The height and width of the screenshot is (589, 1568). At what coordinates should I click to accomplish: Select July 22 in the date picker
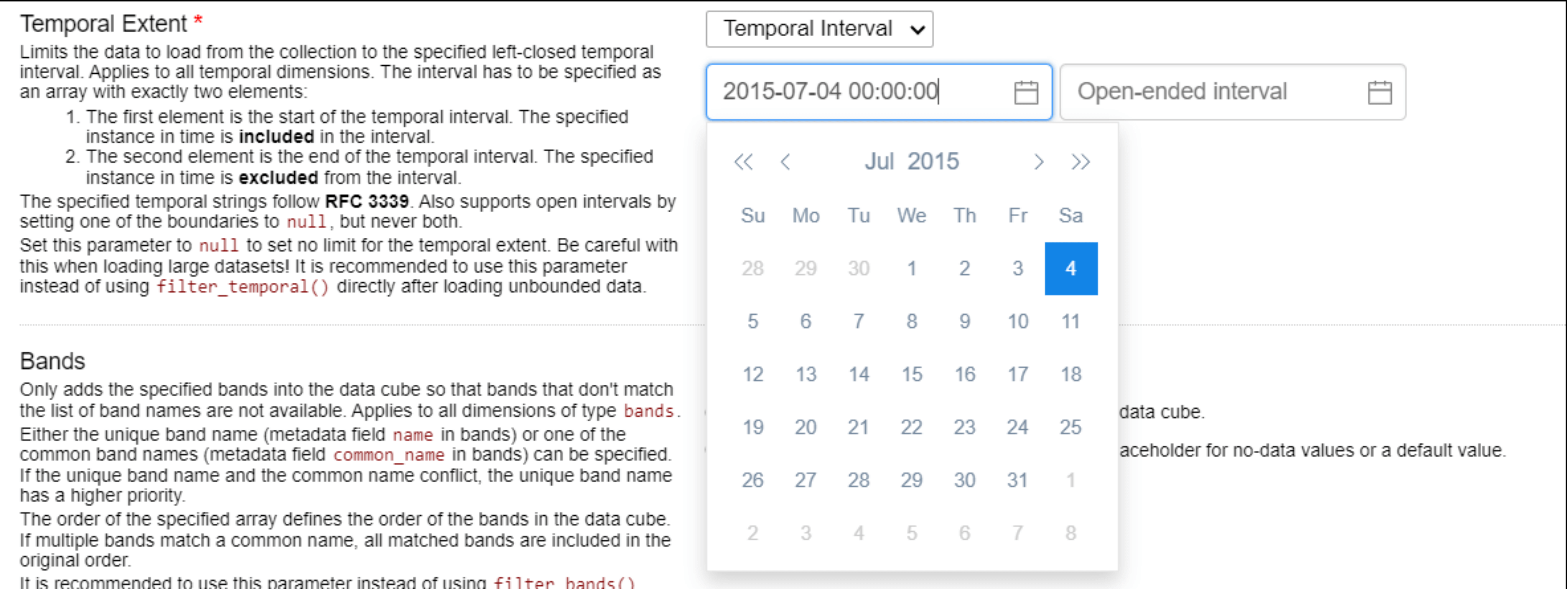(x=912, y=427)
